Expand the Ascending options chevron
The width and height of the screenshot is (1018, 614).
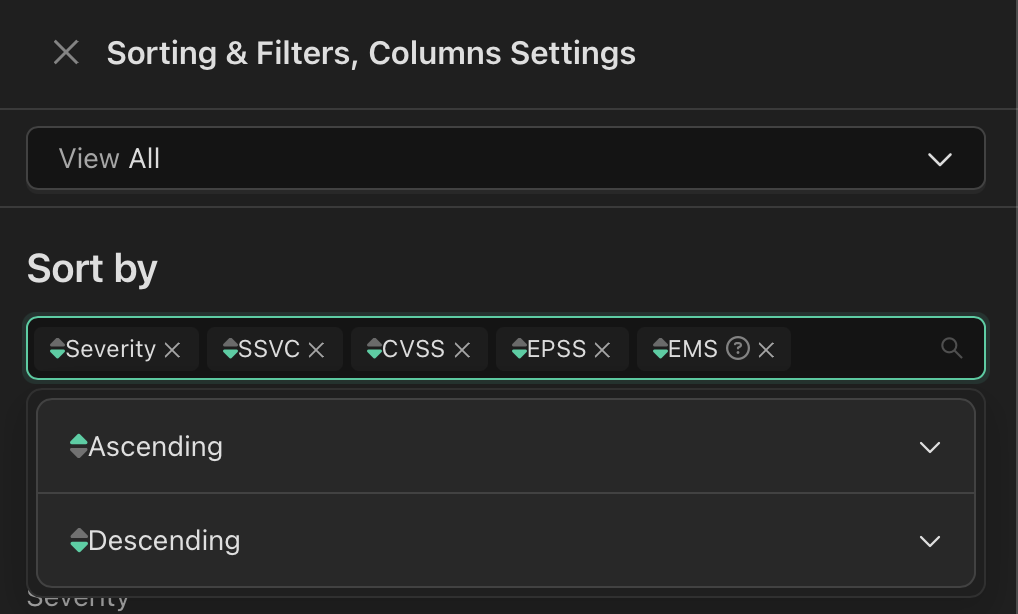pos(929,447)
